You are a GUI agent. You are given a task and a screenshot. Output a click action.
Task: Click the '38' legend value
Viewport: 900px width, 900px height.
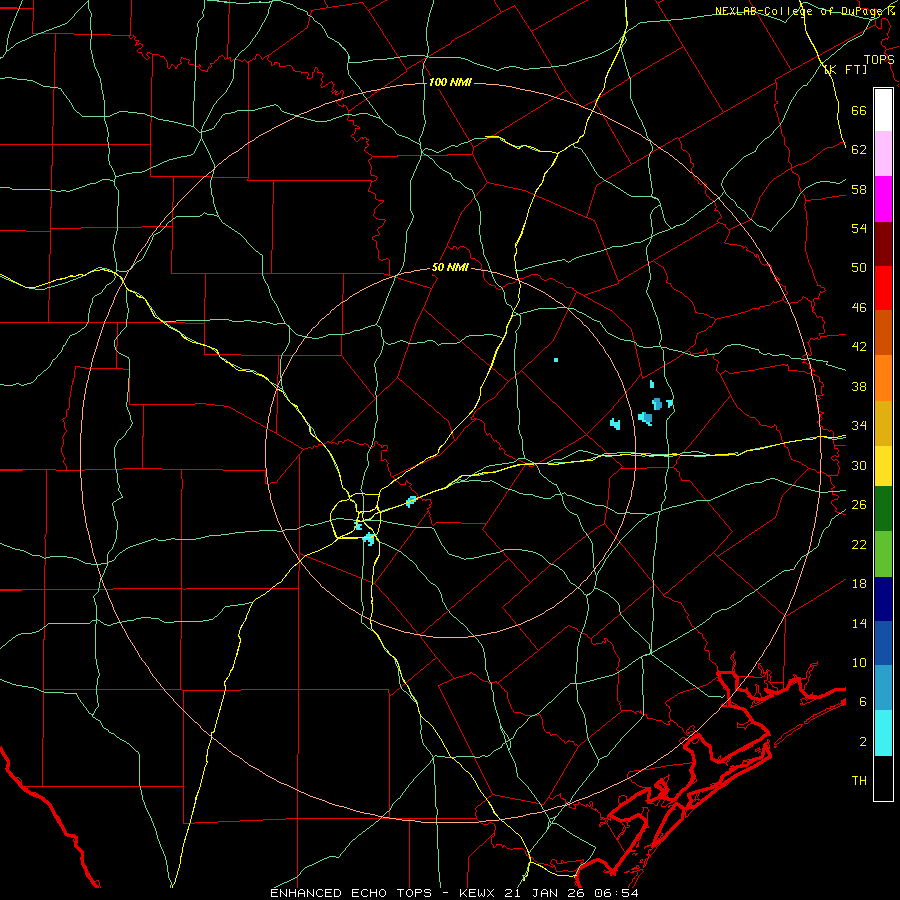point(859,386)
